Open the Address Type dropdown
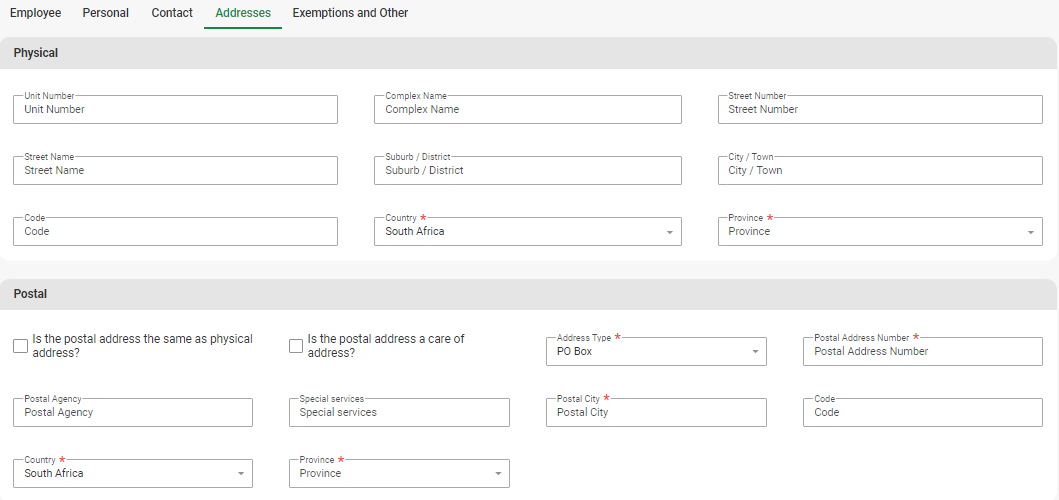 (x=656, y=352)
